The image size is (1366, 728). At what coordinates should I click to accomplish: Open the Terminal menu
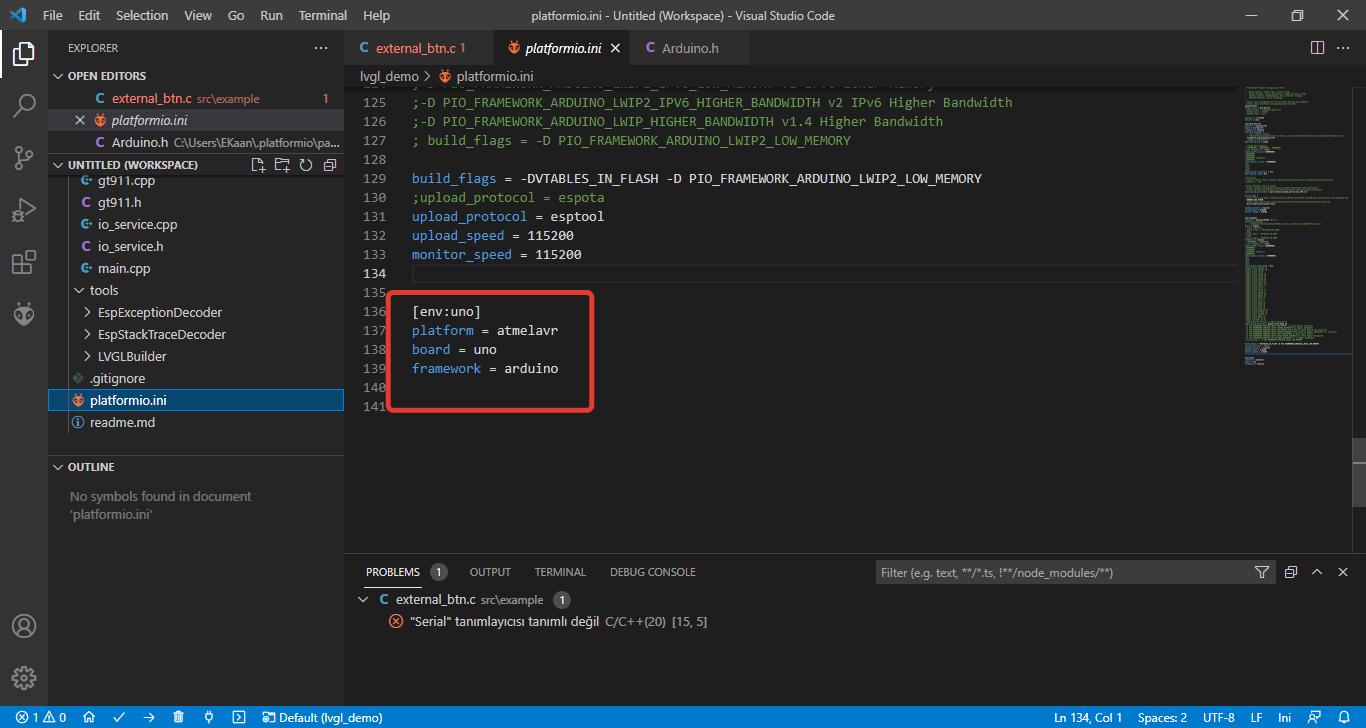click(x=323, y=16)
